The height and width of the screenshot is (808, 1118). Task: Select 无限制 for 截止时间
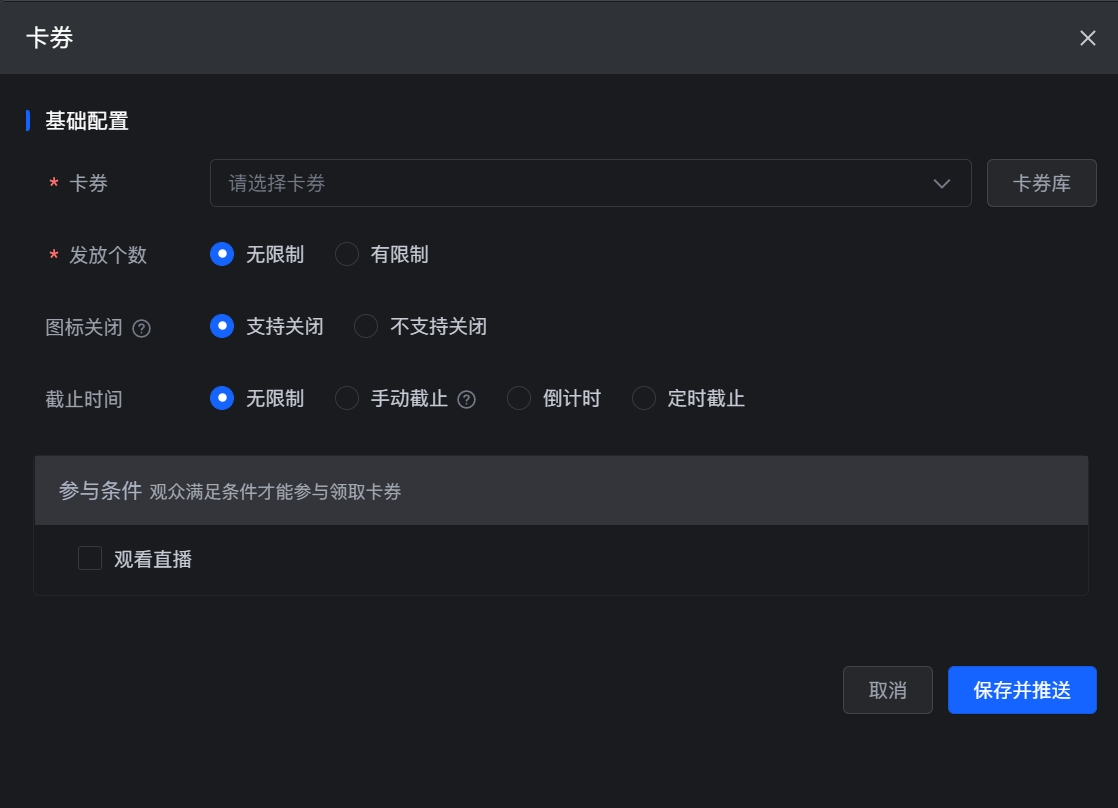click(x=222, y=399)
